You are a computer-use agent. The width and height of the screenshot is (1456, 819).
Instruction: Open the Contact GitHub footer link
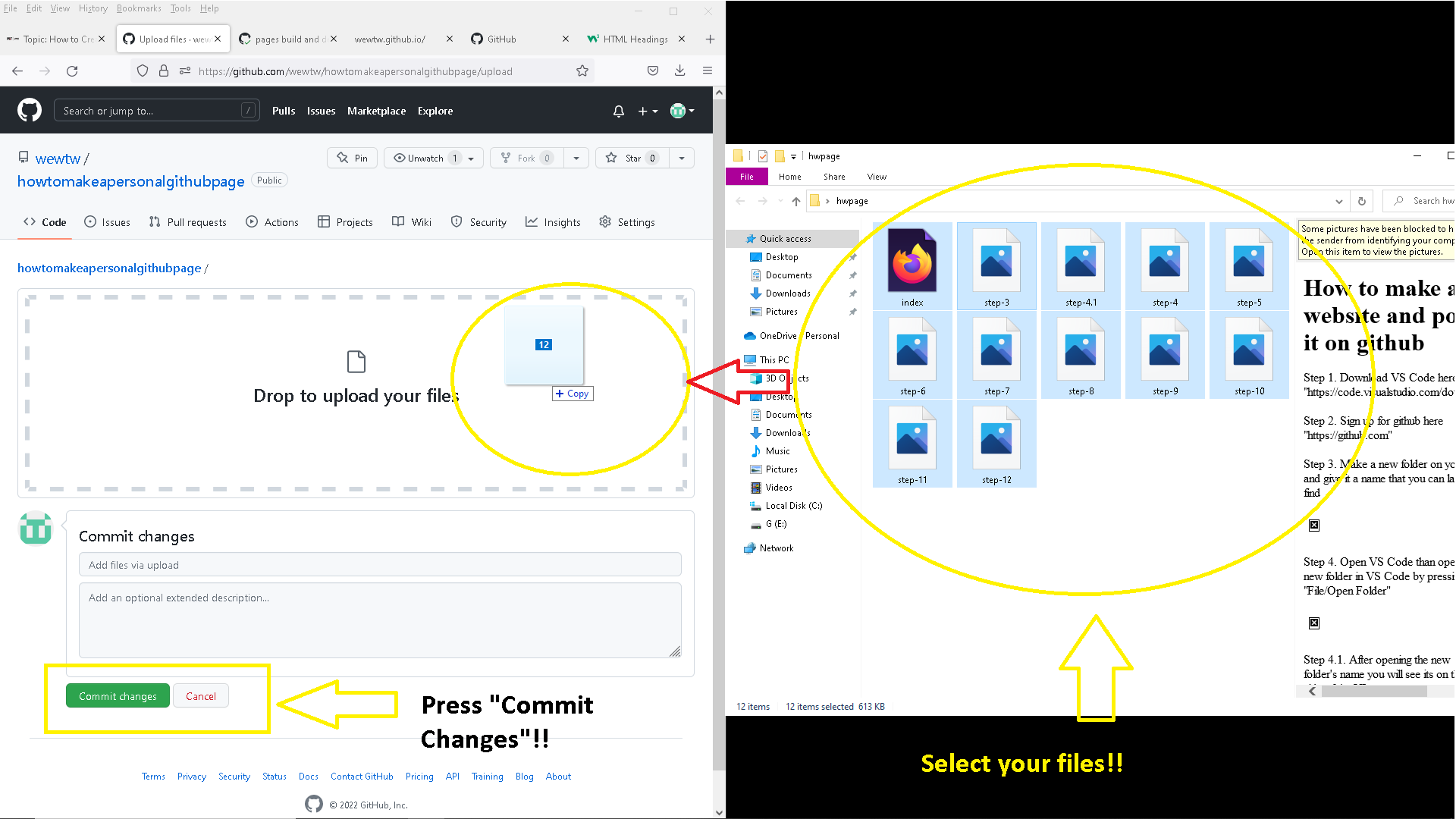362,777
